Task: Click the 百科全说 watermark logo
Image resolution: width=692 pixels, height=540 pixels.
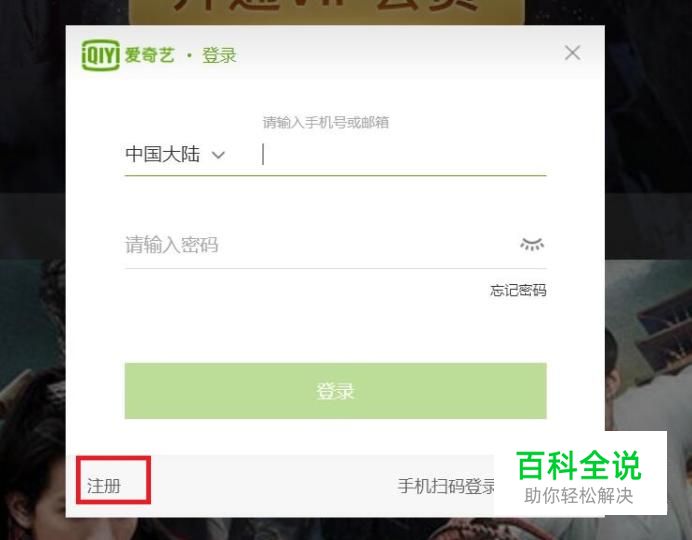Action: (x=579, y=465)
